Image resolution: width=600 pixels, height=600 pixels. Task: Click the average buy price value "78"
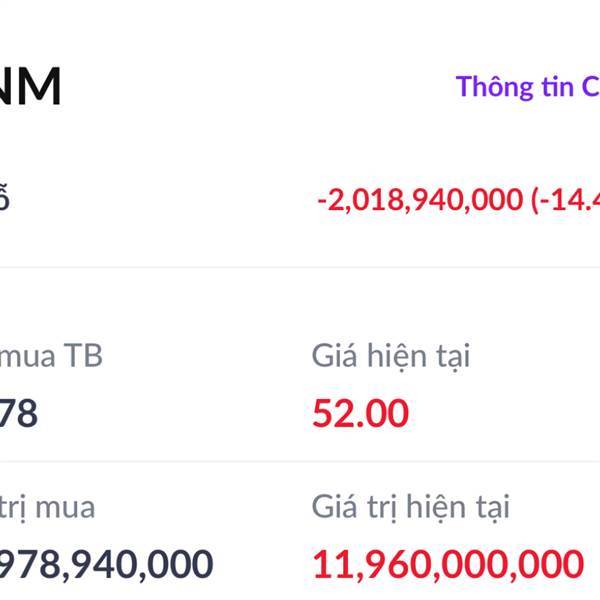click(x=19, y=412)
